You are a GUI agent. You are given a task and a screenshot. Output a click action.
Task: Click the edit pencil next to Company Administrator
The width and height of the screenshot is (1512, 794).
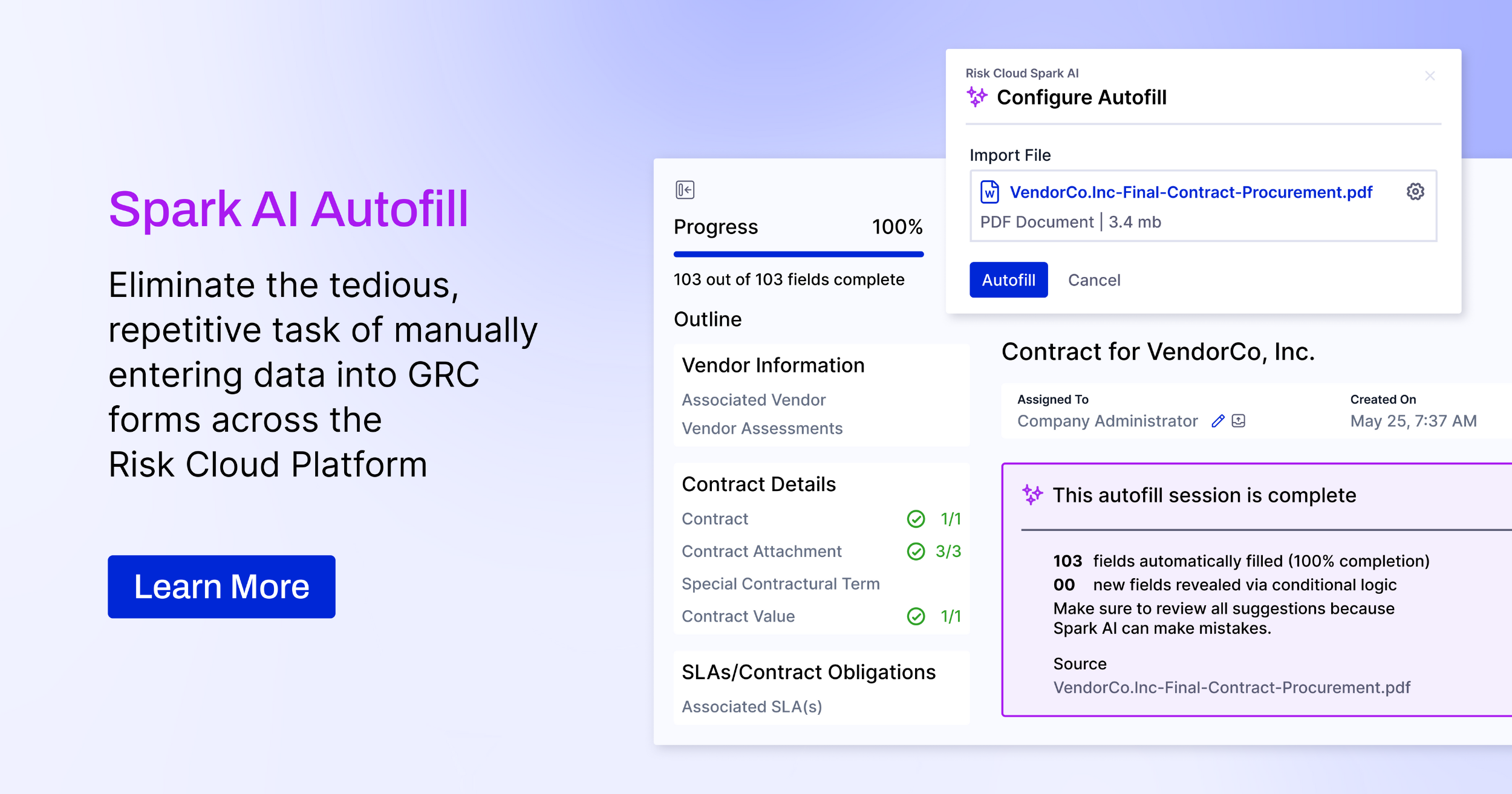pyautogui.click(x=1217, y=421)
